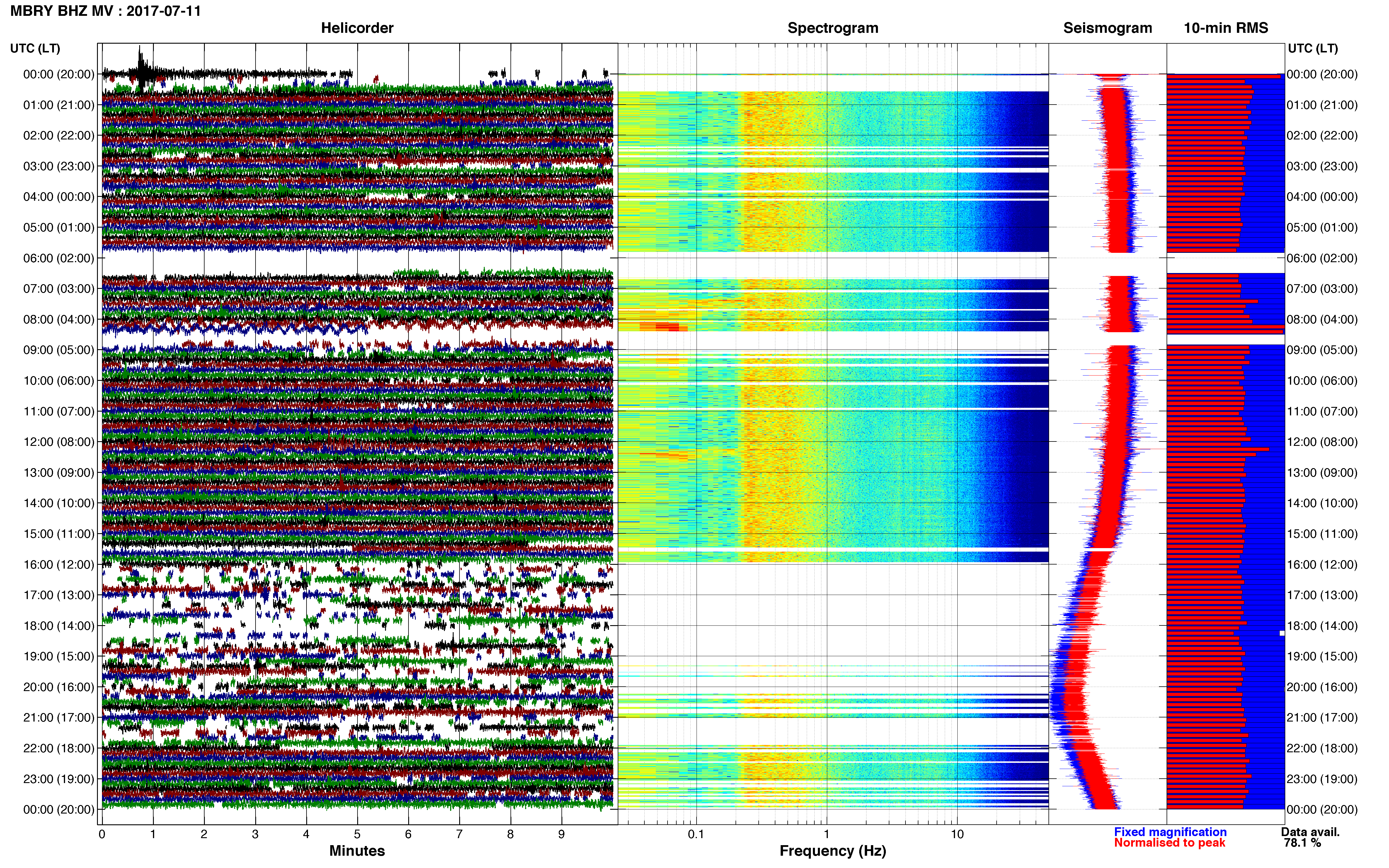Click left-axis time label "20:00 (16:00)"
The height and width of the screenshot is (868, 1389).
[59, 687]
